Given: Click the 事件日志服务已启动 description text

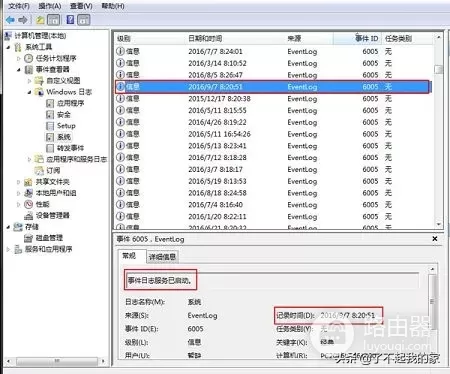Looking at the screenshot, I should click(160, 280).
